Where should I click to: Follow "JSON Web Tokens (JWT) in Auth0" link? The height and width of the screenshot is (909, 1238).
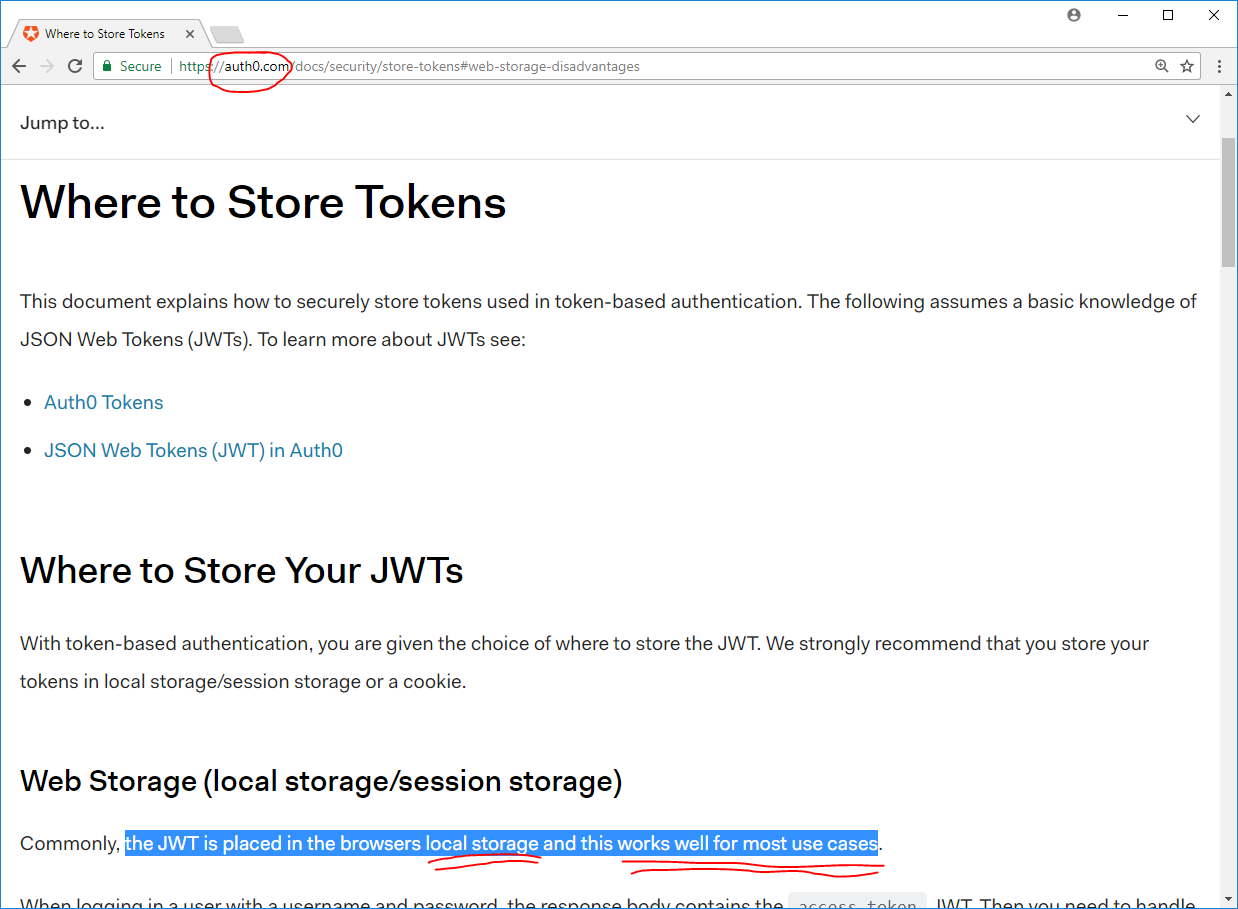tap(193, 450)
